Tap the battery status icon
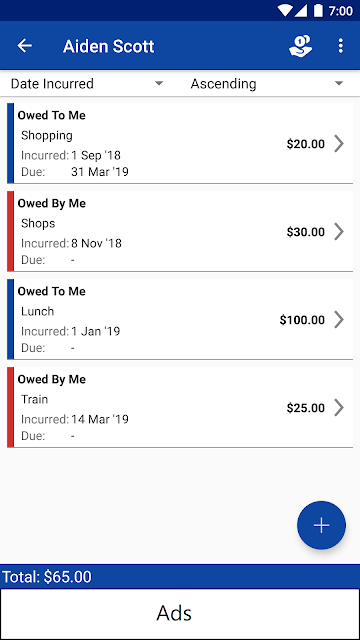Screen dimensions: 360x640 318,11
